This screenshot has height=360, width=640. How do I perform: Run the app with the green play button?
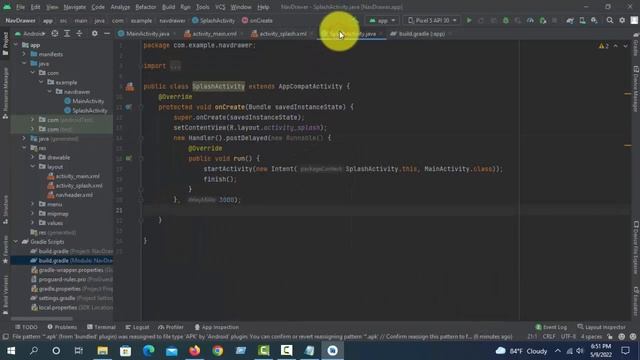469,20
